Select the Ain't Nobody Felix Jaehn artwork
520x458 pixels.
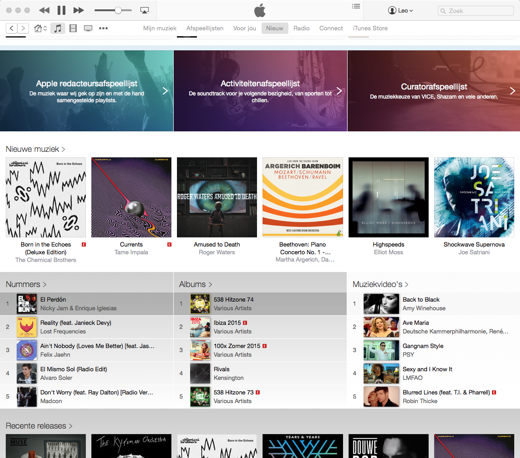pyautogui.click(x=27, y=350)
